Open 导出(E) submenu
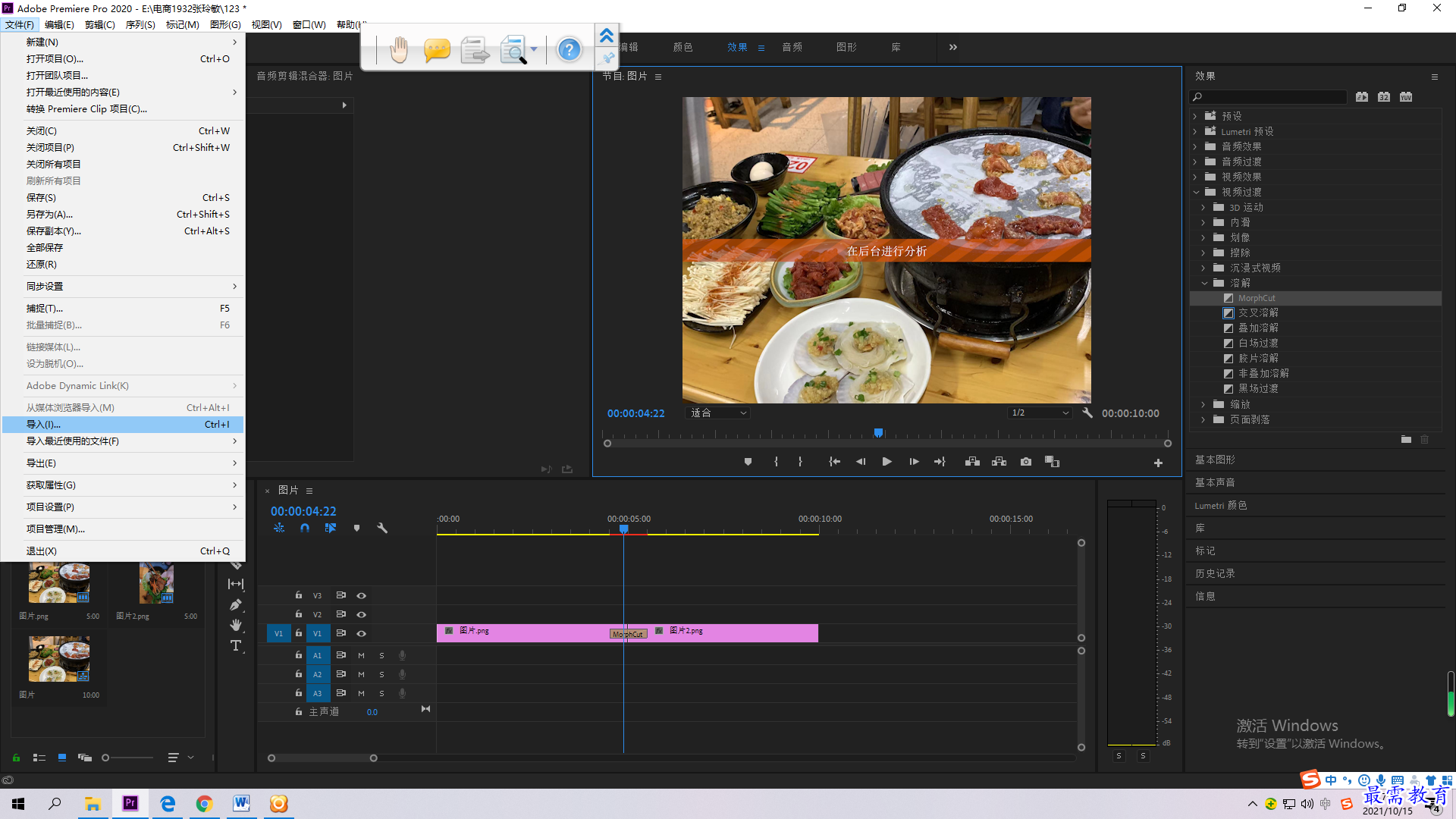Image resolution: width=1456 pixels, height=819 pixels. (123, 463)
